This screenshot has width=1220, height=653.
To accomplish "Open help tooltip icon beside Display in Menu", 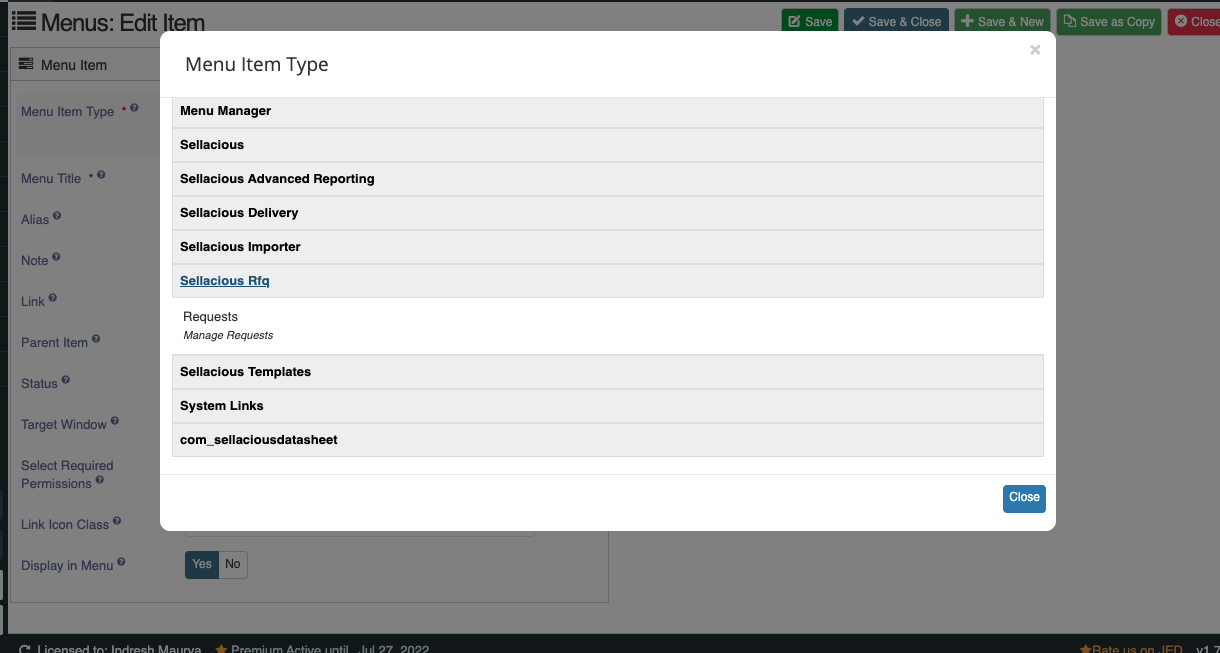I will coord(121,562).
